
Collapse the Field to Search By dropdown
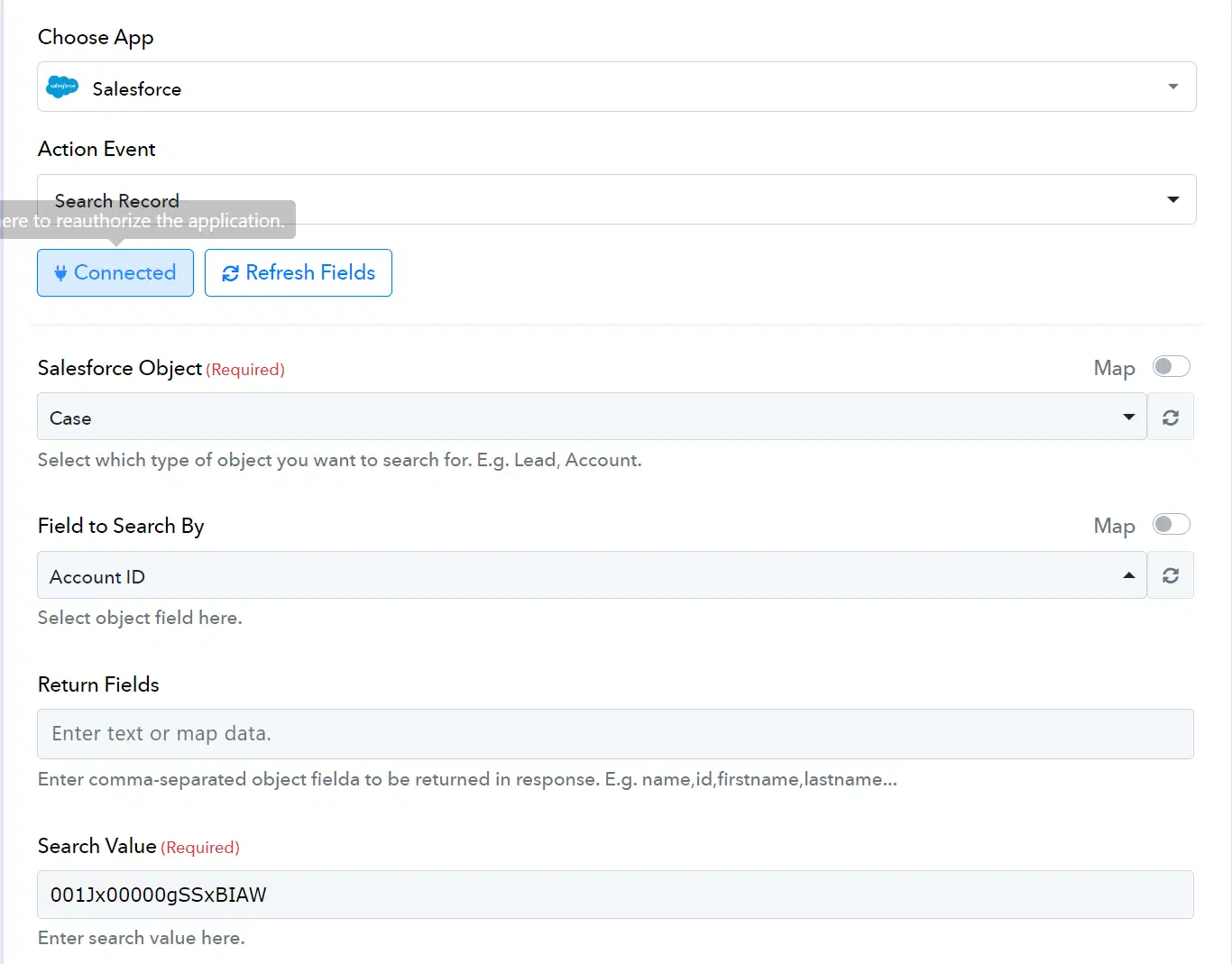pos(592,575)
